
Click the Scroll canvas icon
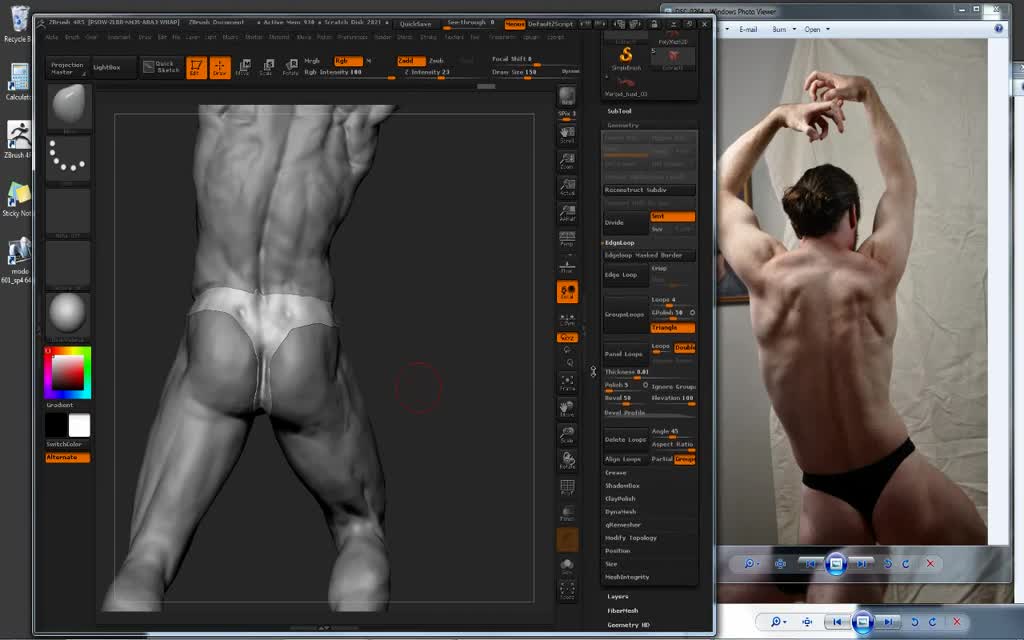(x=567, y=134)
